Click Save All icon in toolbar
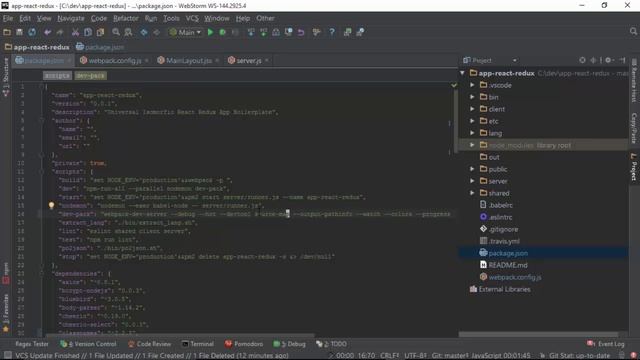 19,32
